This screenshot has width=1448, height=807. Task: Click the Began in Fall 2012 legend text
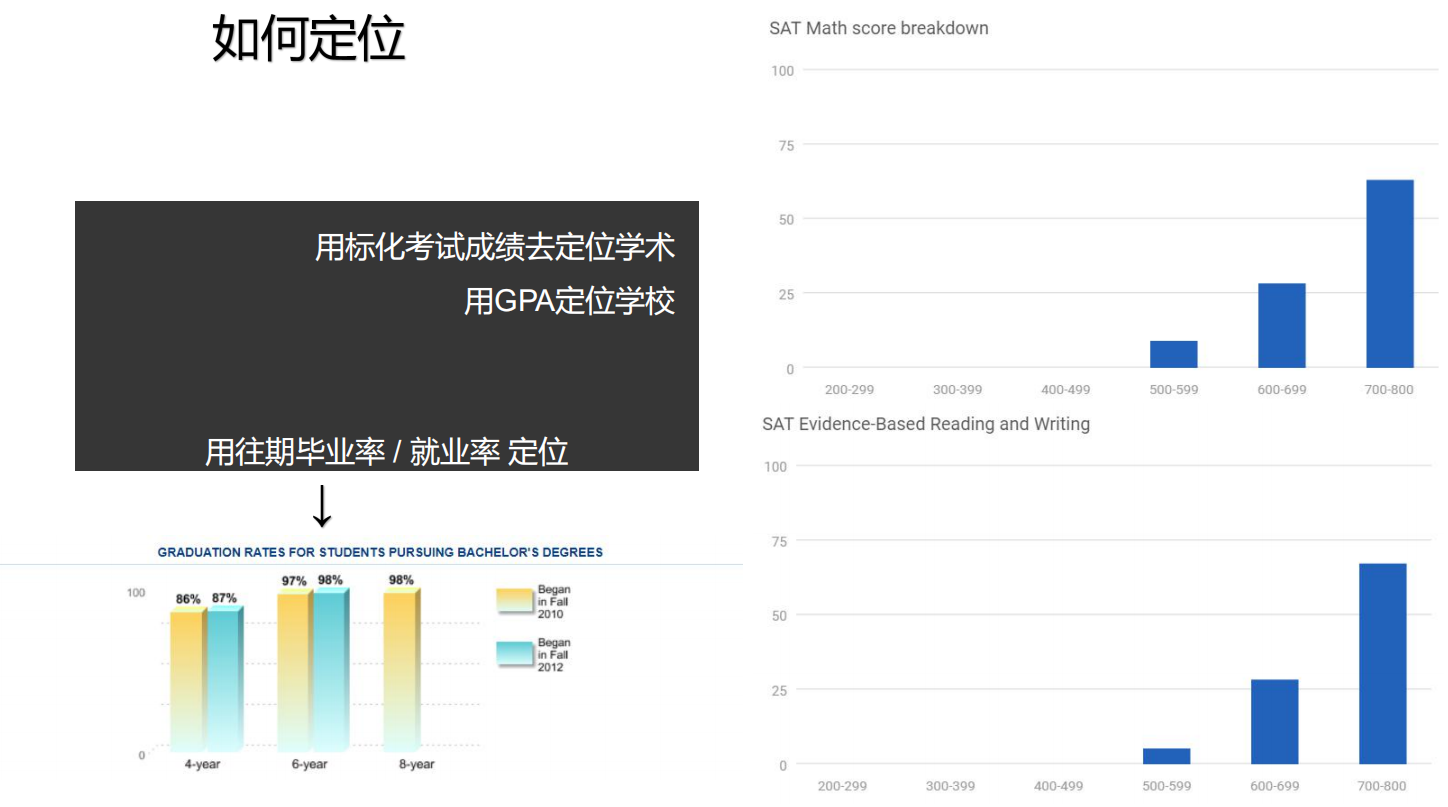click(554, 655)
